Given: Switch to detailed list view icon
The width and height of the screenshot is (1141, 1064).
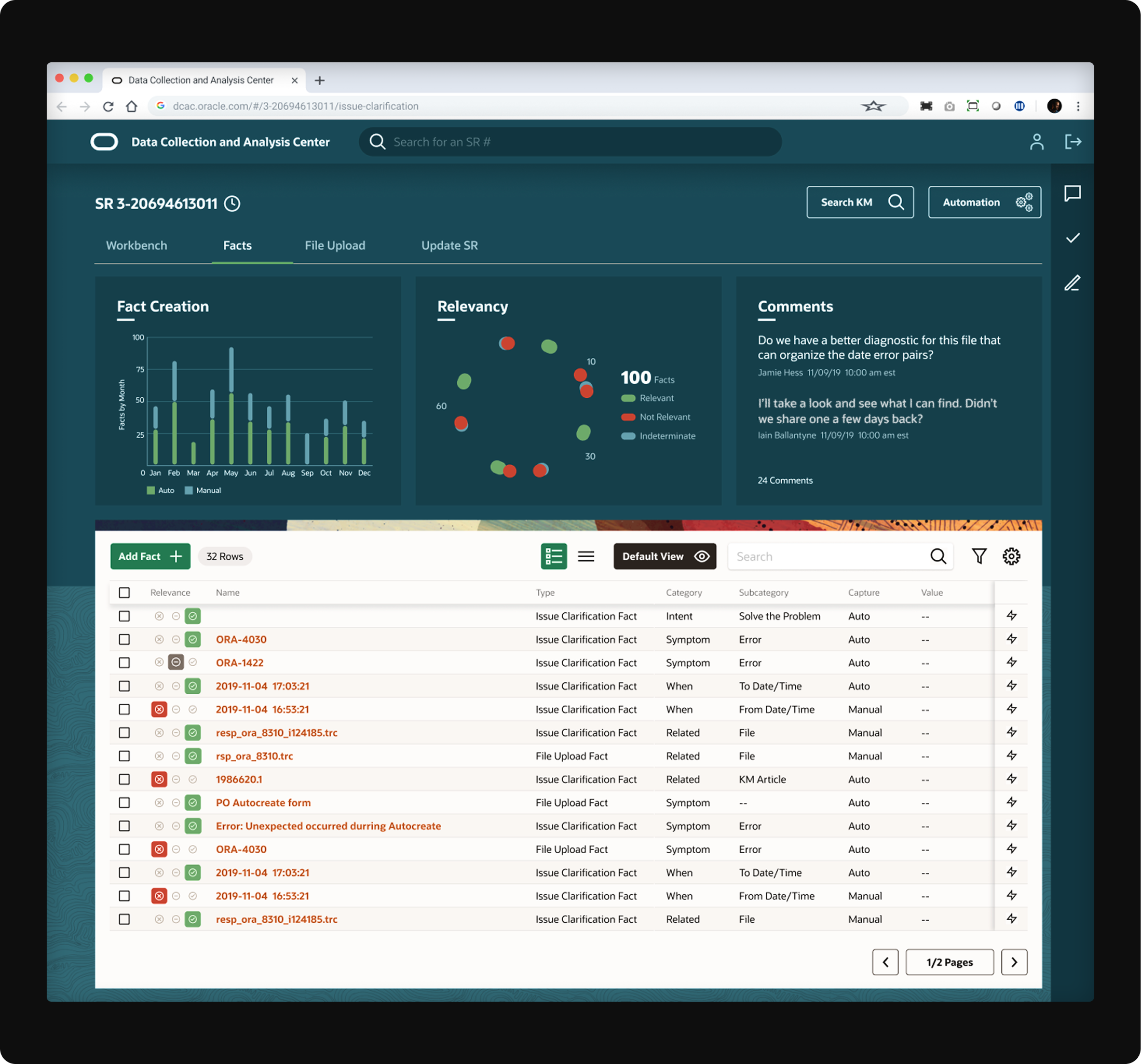Looking at the screenshot, I should point(553,556).
